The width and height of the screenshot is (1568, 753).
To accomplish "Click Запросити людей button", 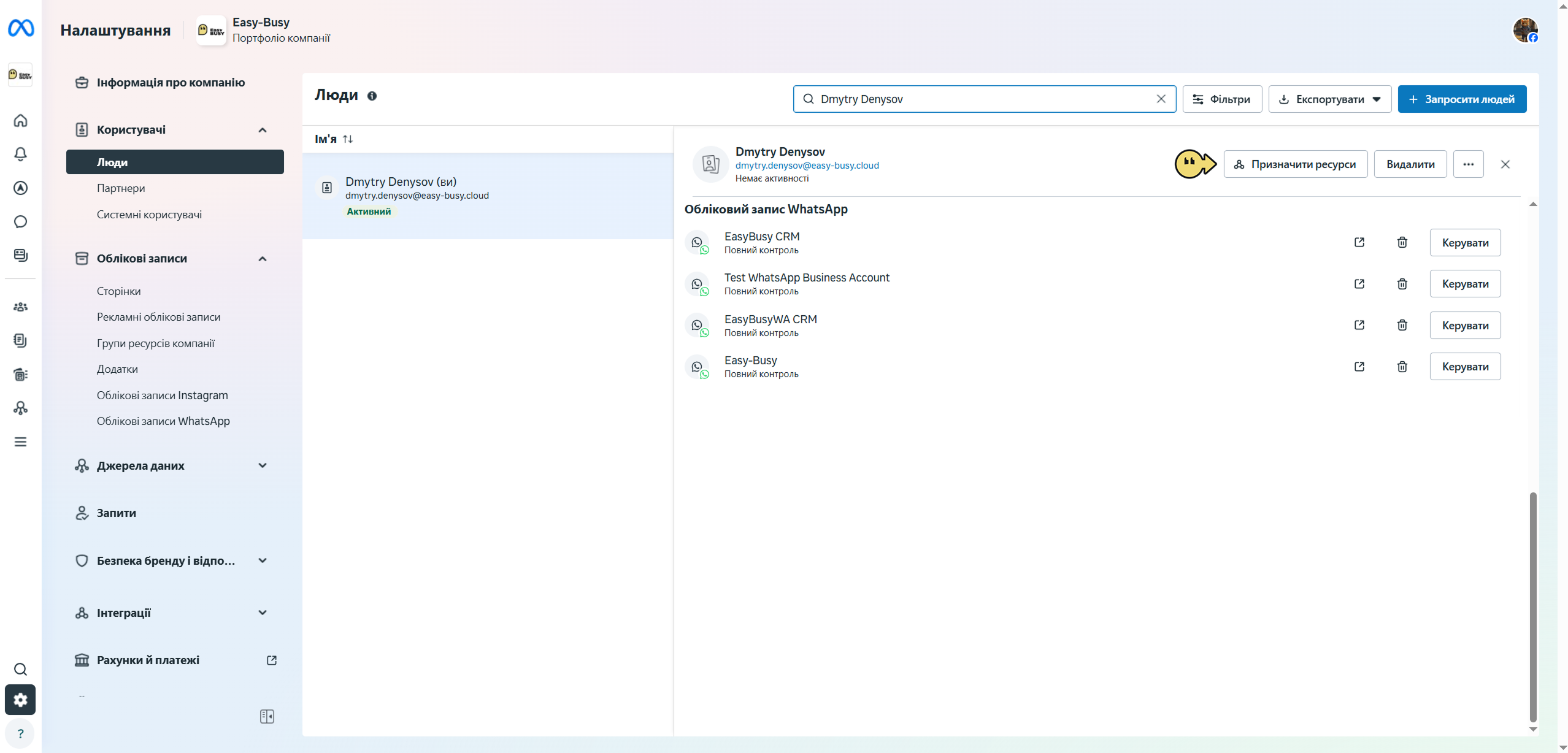I will [1462, 99].
